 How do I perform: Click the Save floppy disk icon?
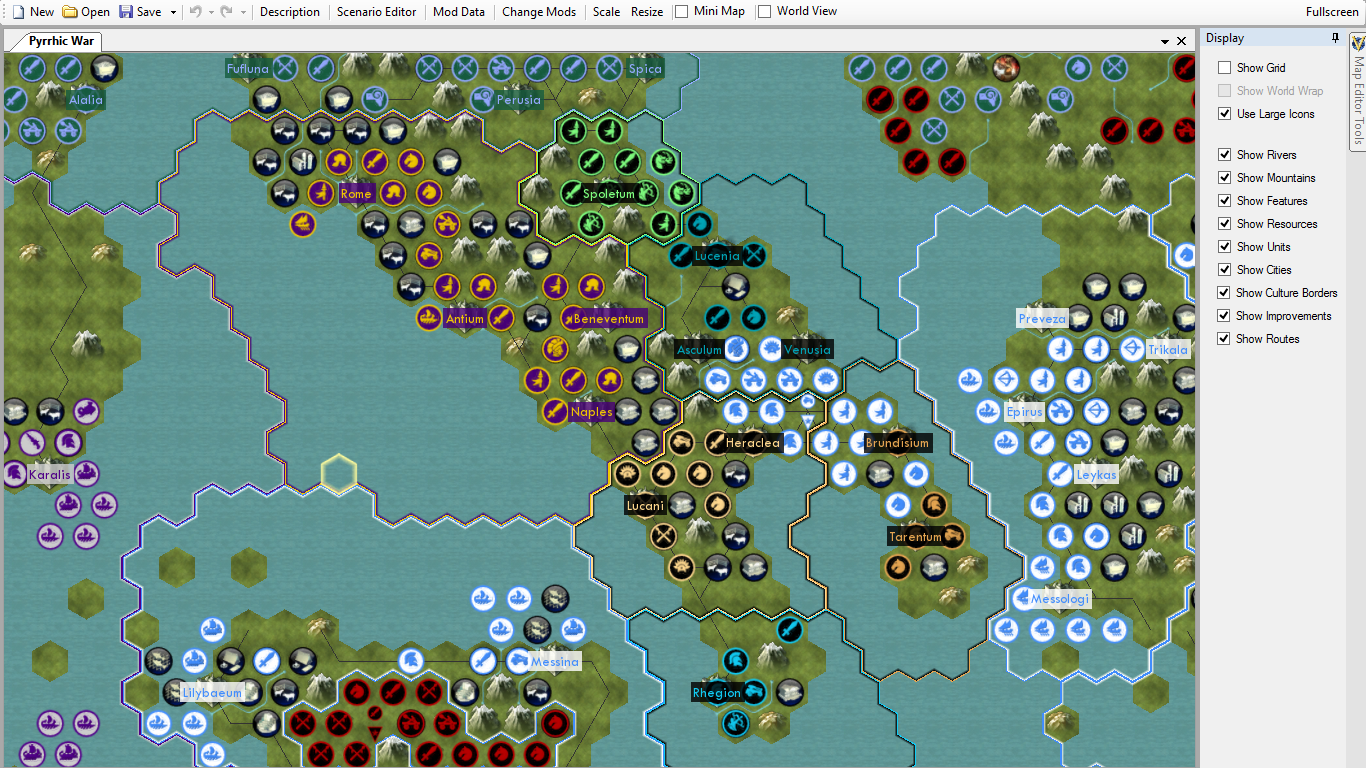(126, 12)
